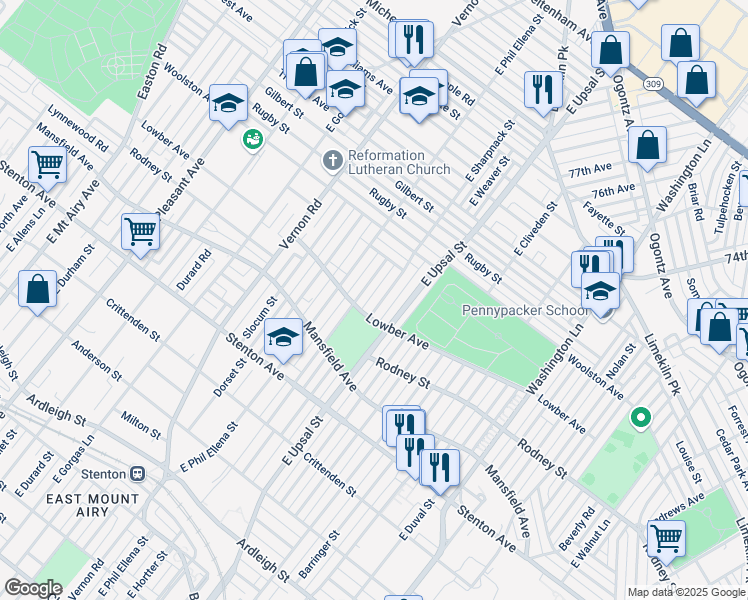Click the Route 309 highway shield
This screenshot has width=748, height=600.
point(653,84)
